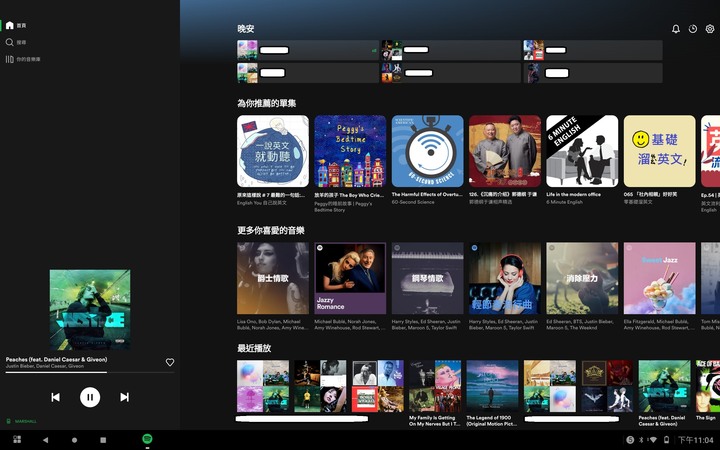The width and height of the screenshot is (720, 450).
Task: Go to Home in the sidebar
Action: pyautogui.click(x=16, y=25)
